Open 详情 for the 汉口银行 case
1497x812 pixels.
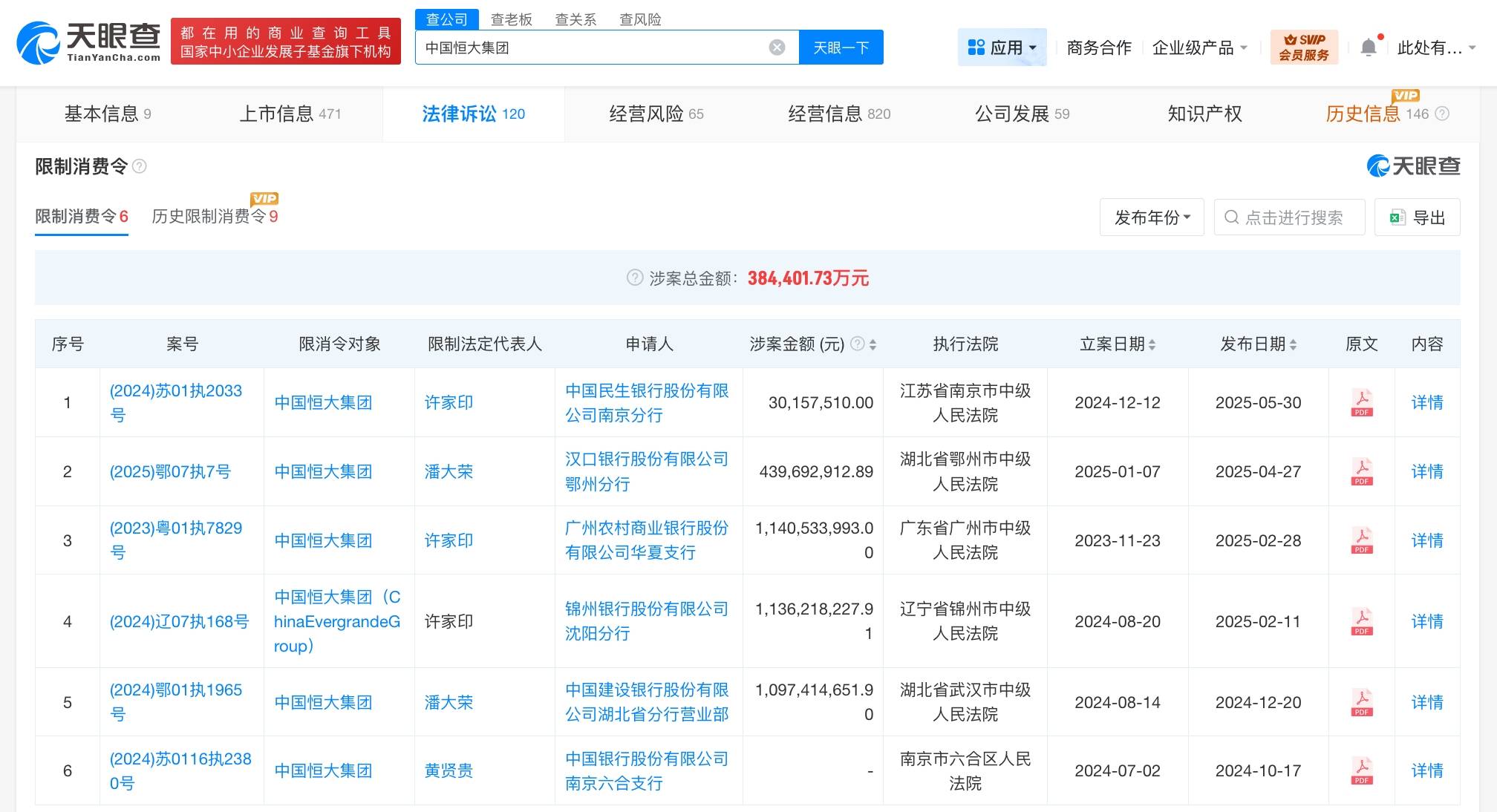point(1427,471)
